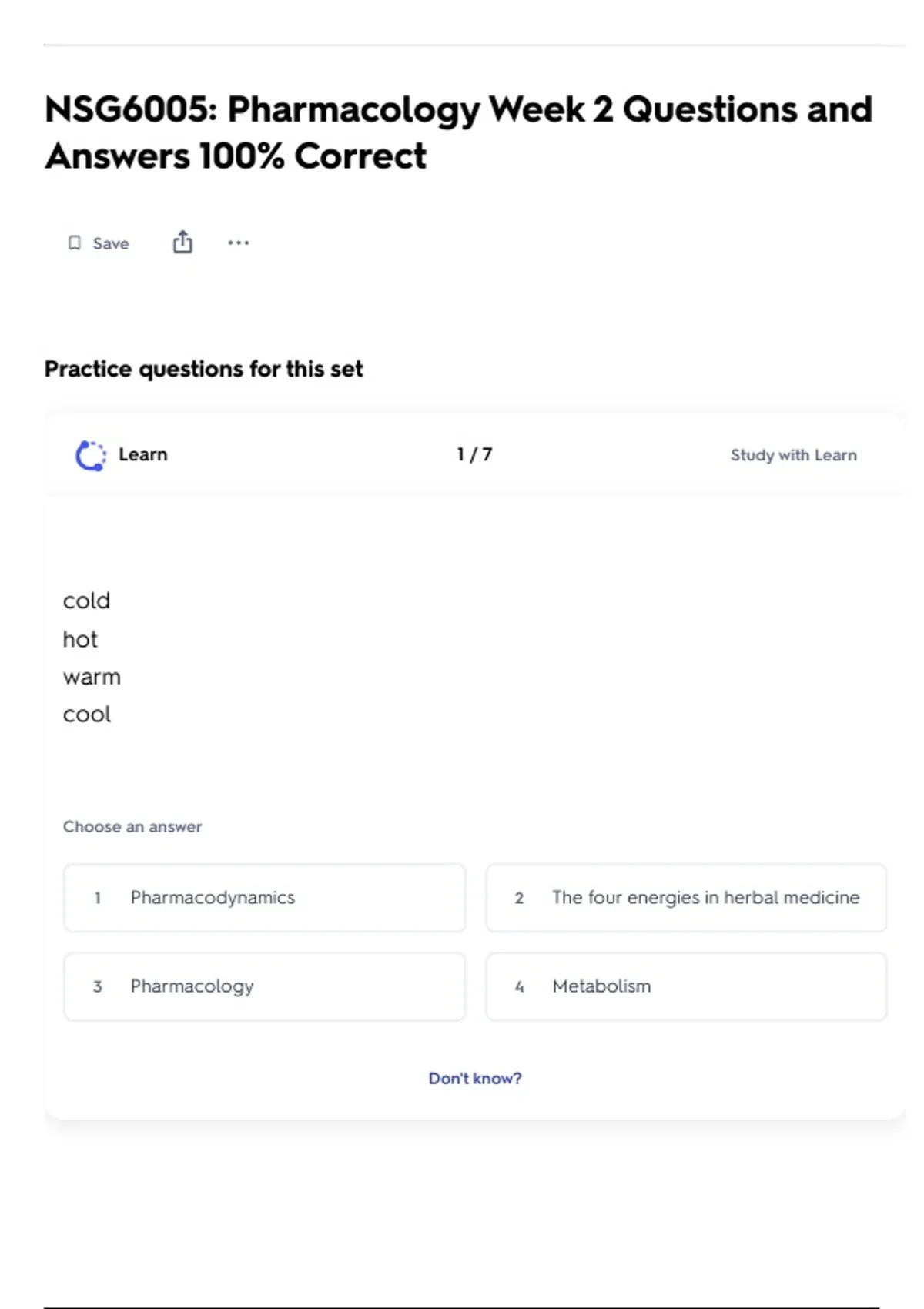This screenshot has width=924, height=1309.
Task: Open the three-dots more options menu
Action: click(238, 243)
